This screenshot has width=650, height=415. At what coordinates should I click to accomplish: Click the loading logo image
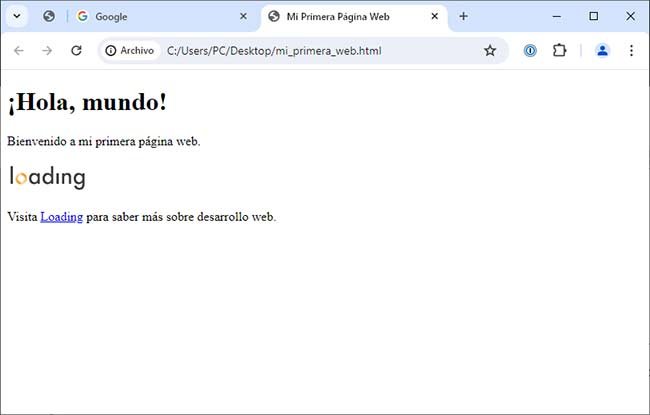coord(47,178)
